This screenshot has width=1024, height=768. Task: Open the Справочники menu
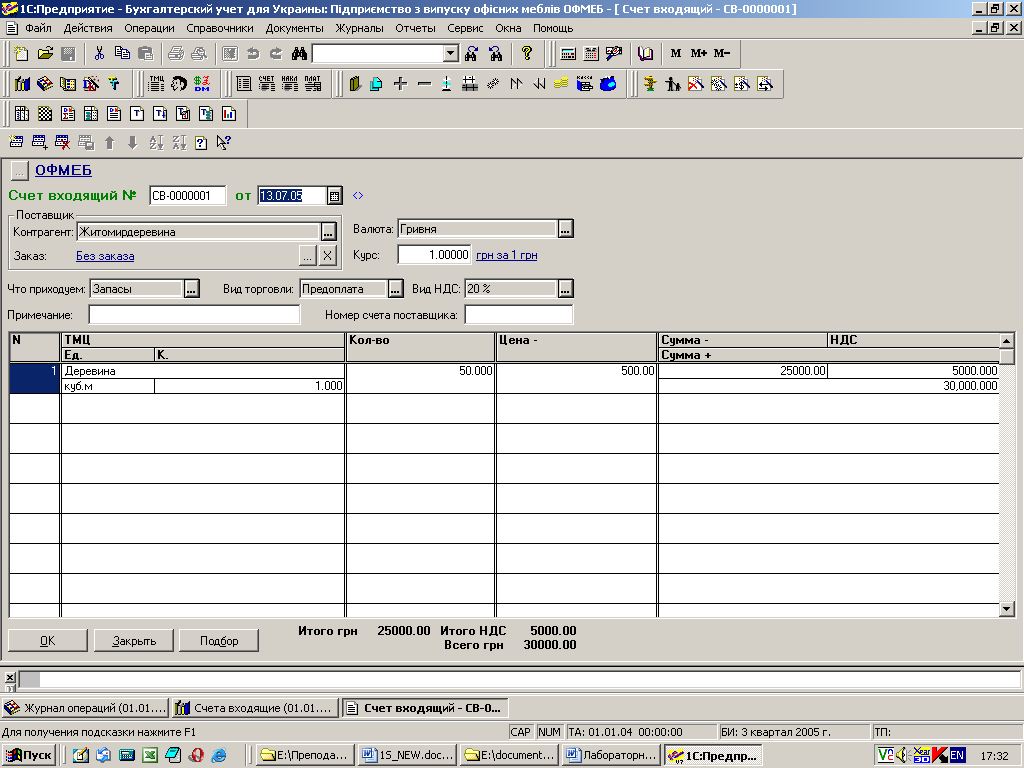220,28
